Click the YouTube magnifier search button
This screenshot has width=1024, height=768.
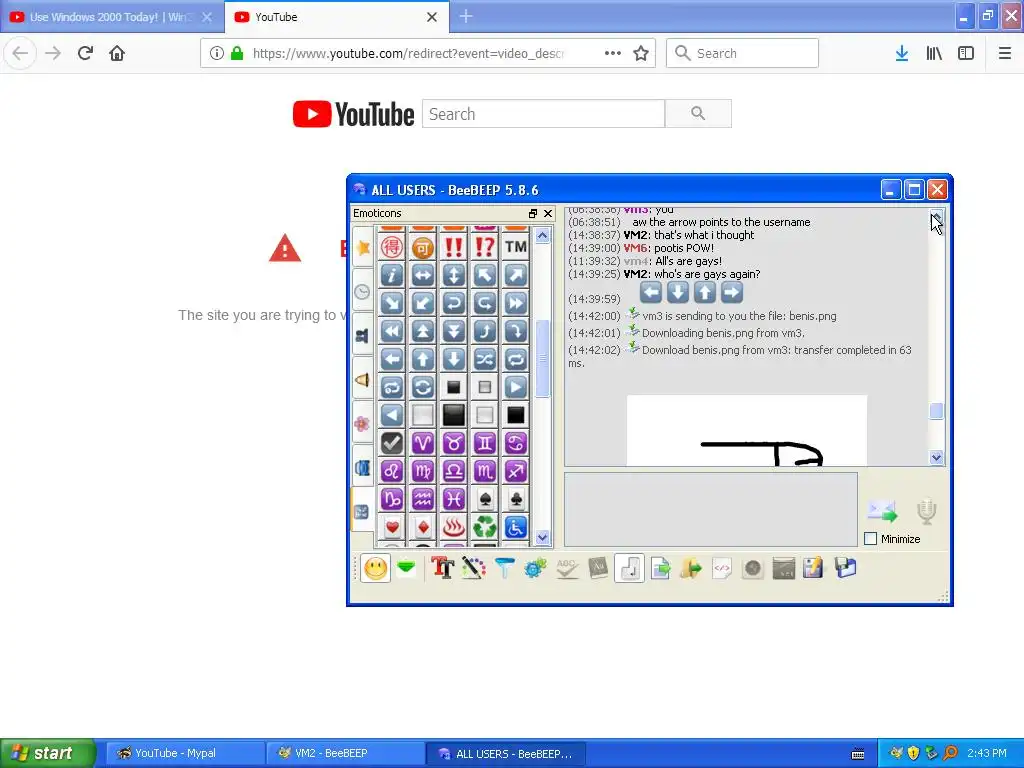(x=698, y=114)
